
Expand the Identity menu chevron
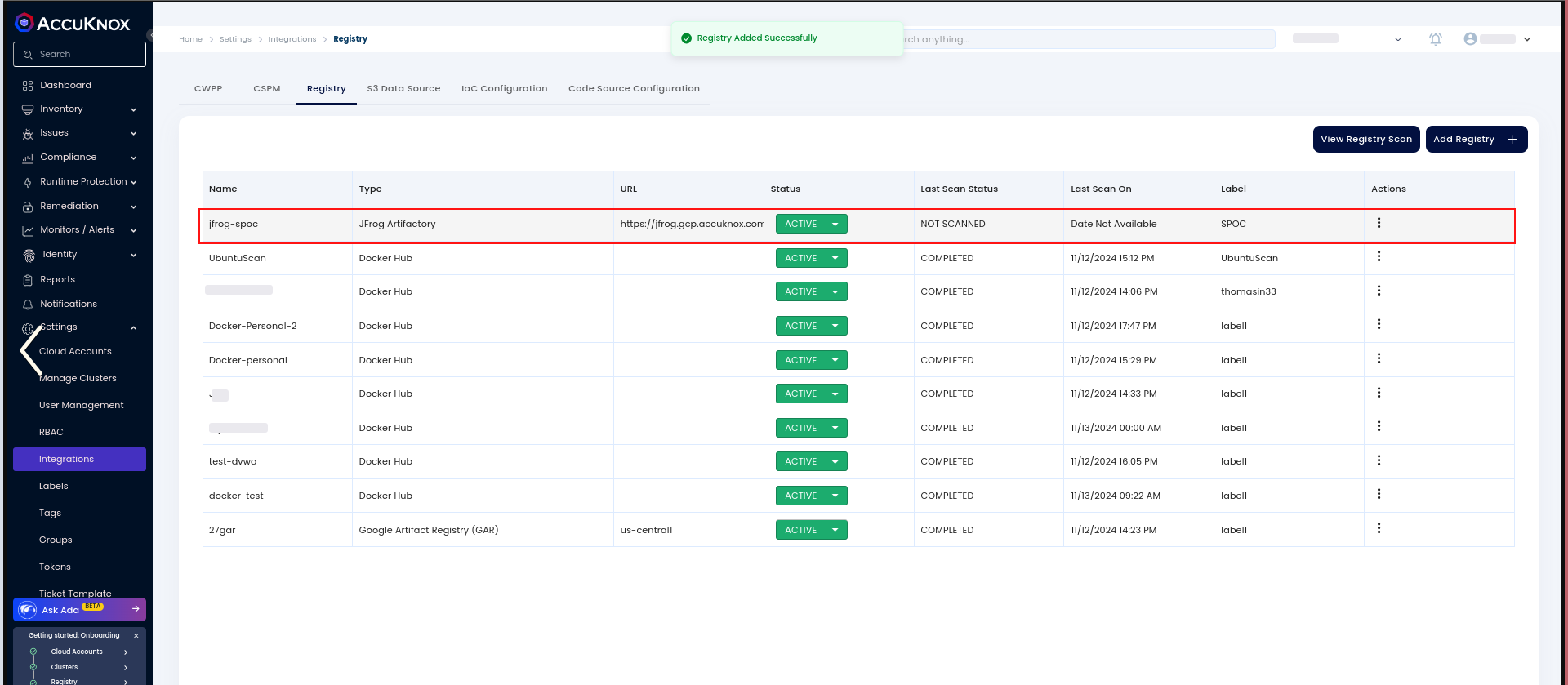[x=133, y=256]
